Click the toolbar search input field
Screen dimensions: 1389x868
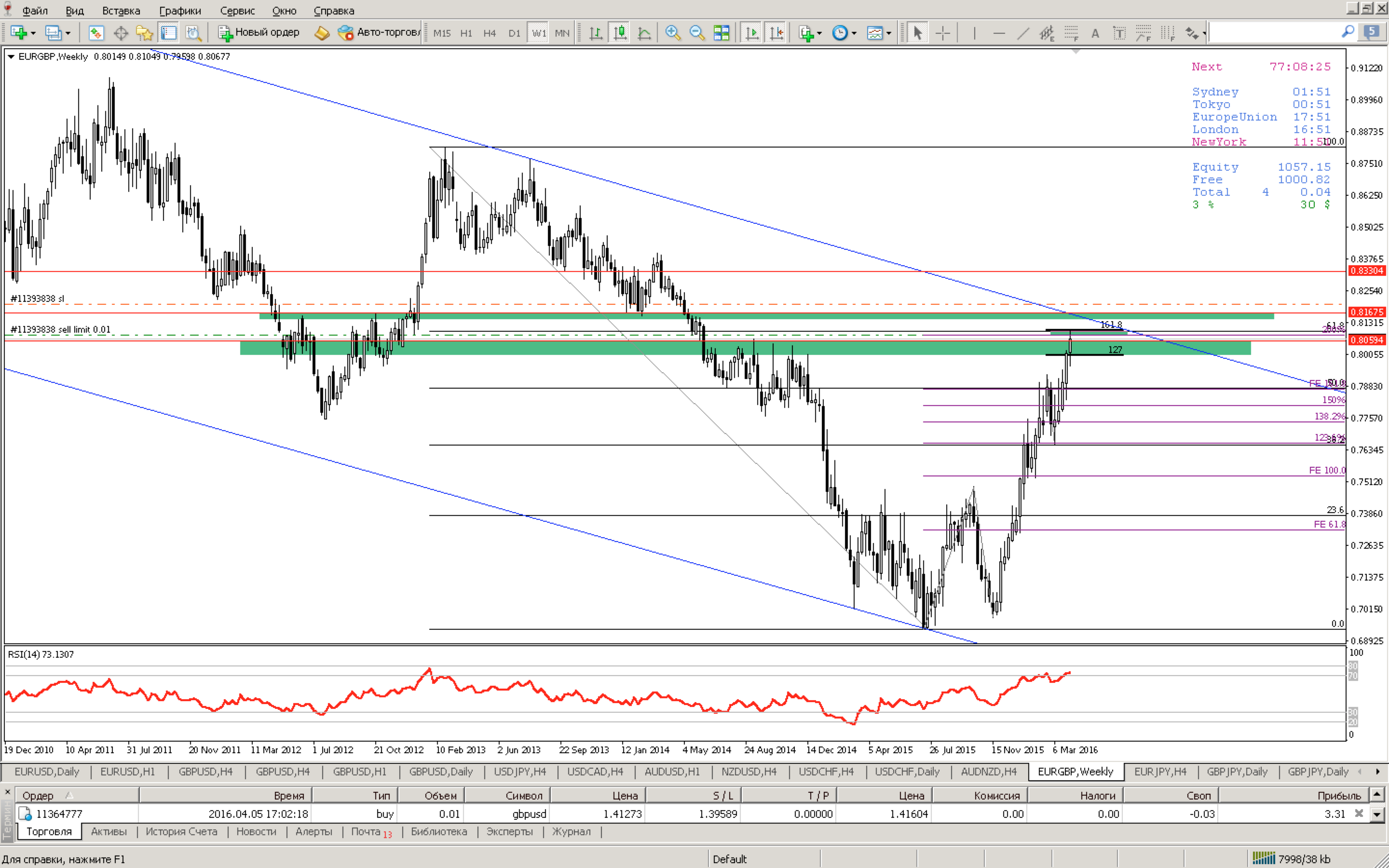[1275, 32]
